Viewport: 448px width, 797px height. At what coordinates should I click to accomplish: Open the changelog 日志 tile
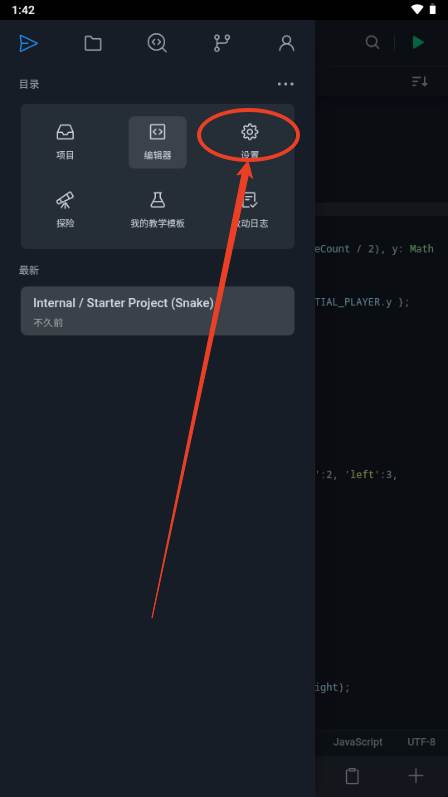pyautogui.click(x=250, y=210)
